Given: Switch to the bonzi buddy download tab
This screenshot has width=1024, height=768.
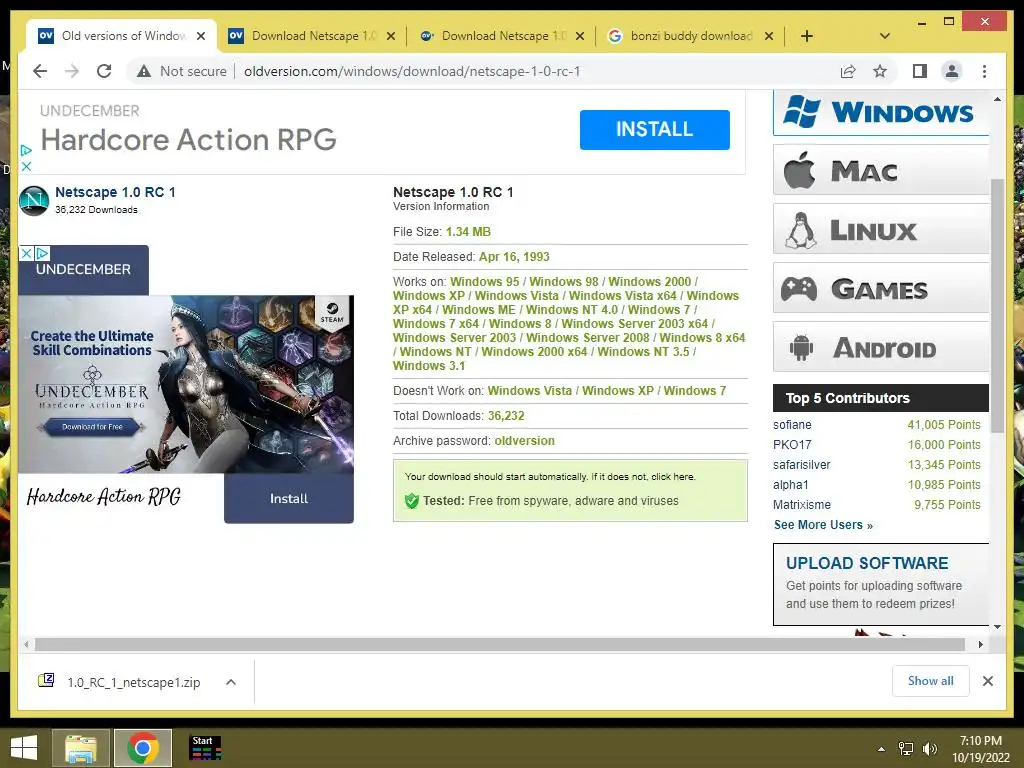Looking at the screenshot, I should tap(690, 36).
